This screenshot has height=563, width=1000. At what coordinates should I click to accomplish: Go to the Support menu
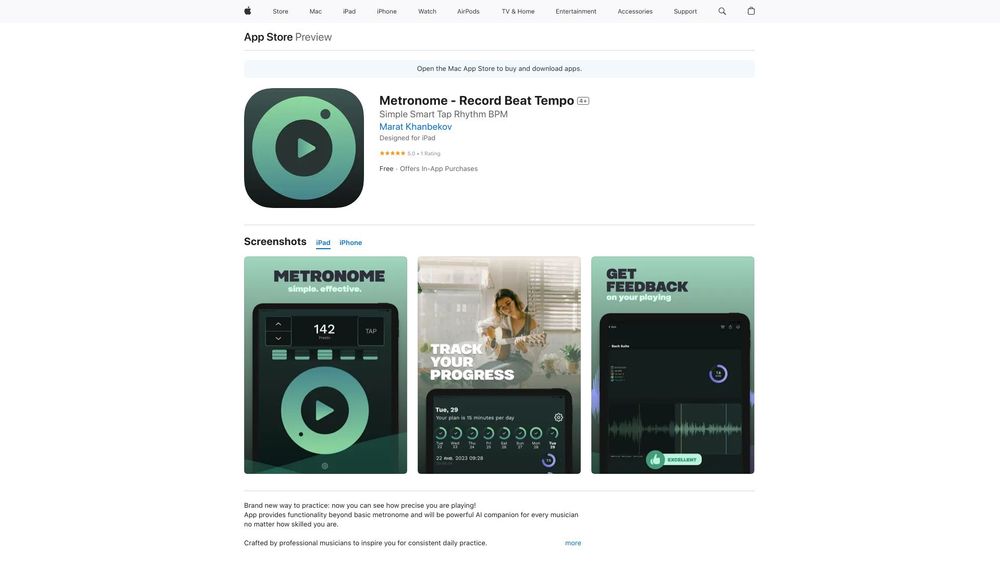coord(685,11)
